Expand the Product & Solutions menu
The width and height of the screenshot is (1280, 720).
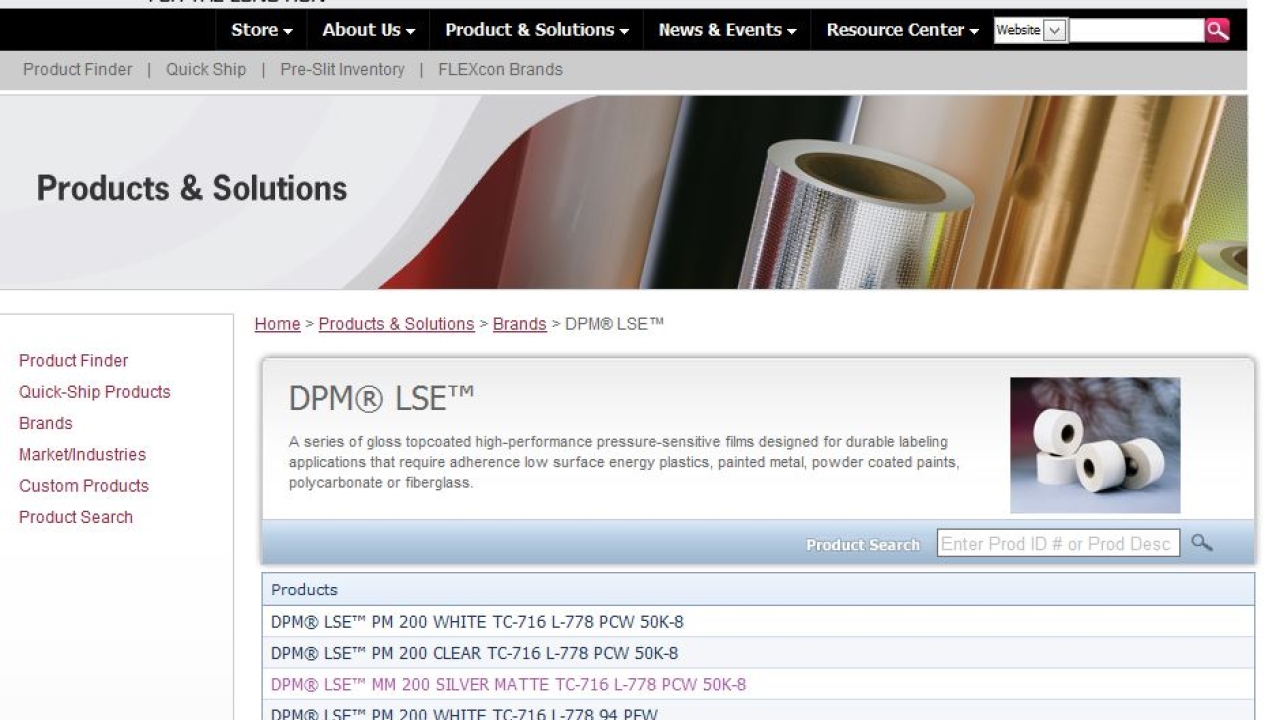(537, 30)
